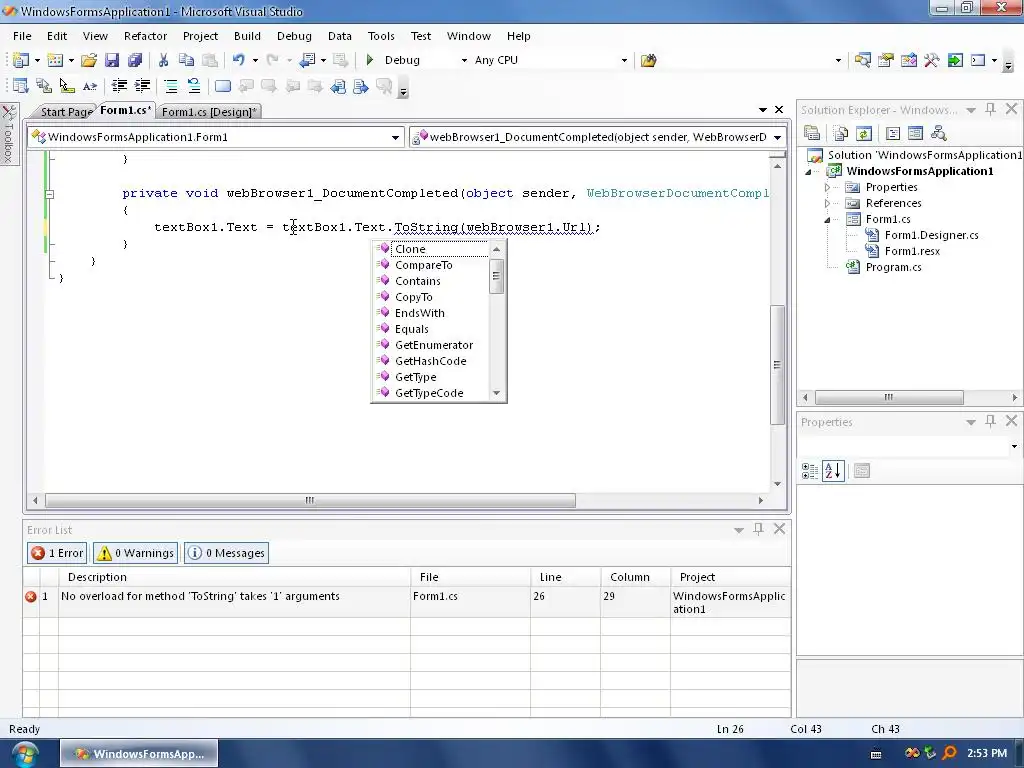
Task: Toggle auto-hide pin on Error List panel
Action: click(758, 529)
